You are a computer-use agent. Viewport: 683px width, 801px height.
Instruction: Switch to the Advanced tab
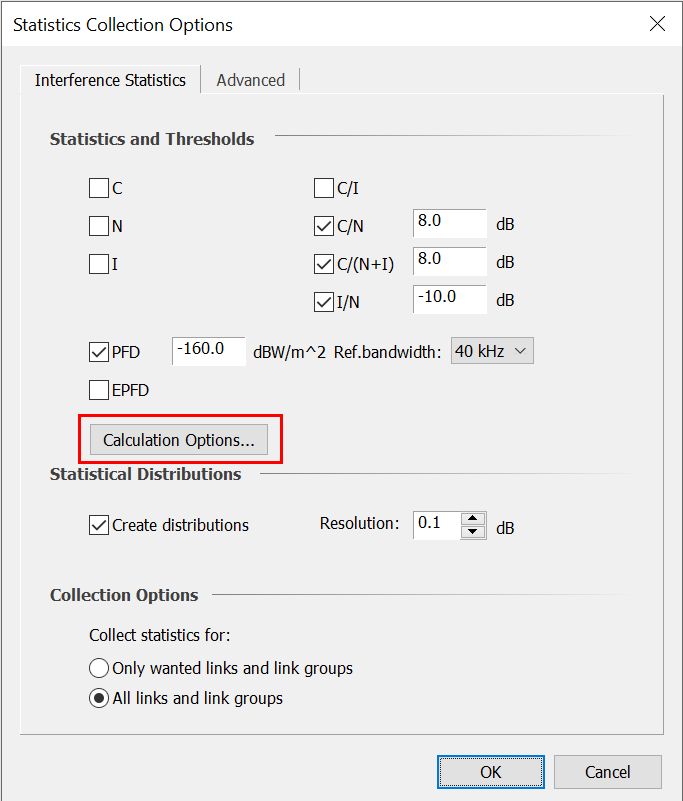pos(250,80)
